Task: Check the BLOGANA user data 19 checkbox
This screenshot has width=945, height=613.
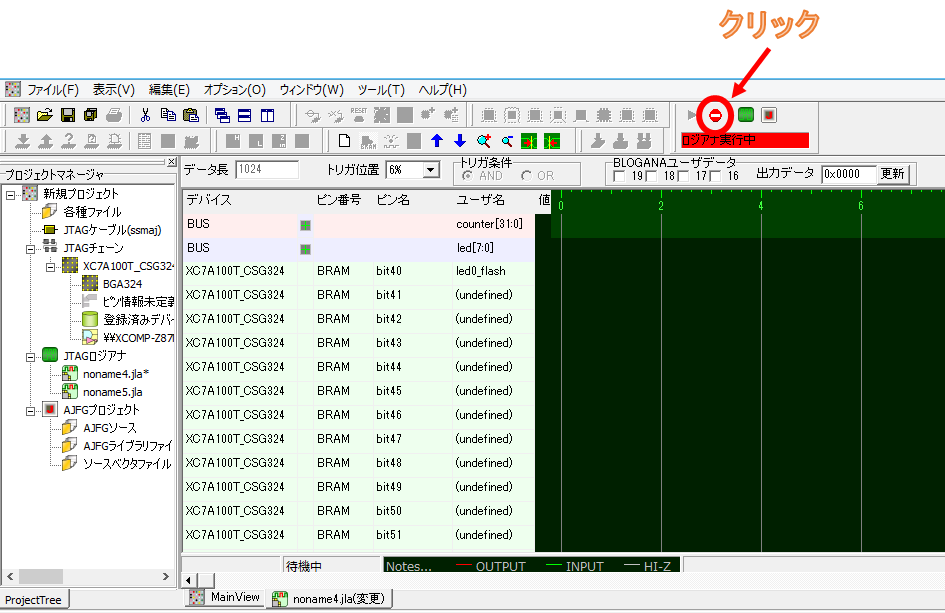Action: (620, 177)
